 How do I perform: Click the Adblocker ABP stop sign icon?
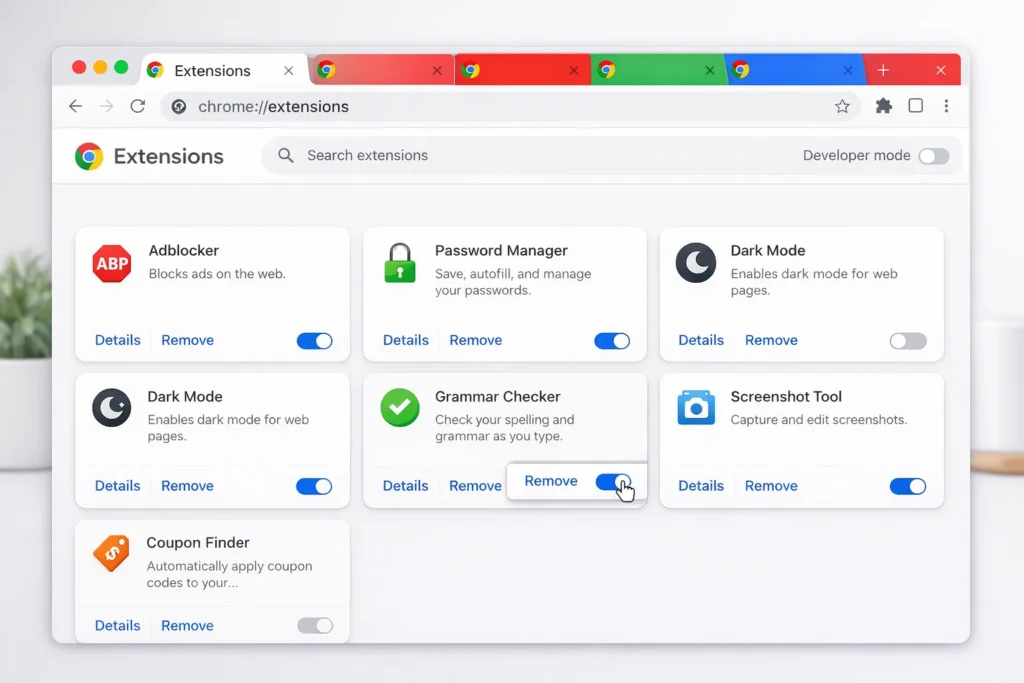[x=112, y=264]
